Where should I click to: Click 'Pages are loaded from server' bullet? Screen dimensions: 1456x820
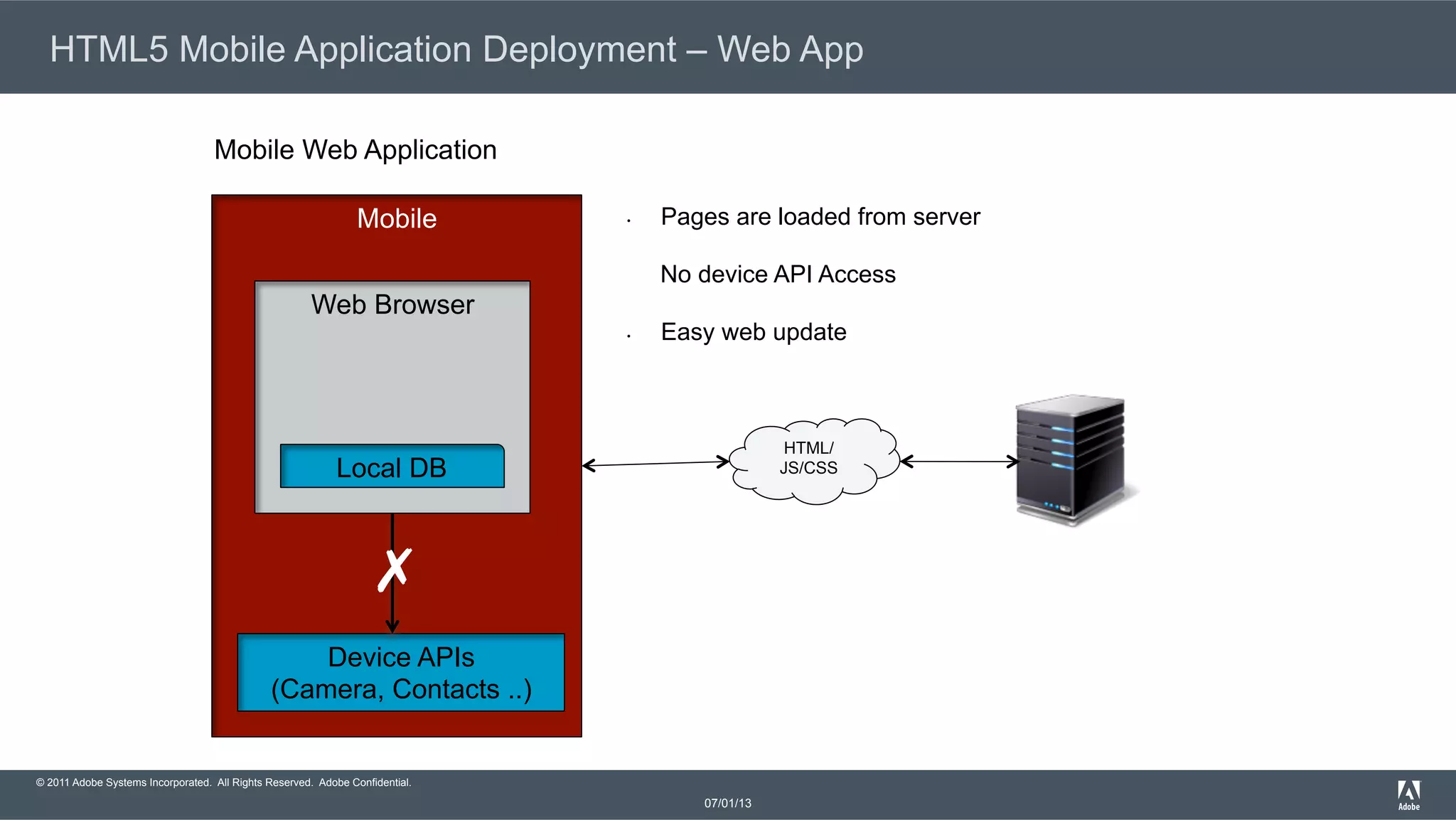click(x=820, y=216)
